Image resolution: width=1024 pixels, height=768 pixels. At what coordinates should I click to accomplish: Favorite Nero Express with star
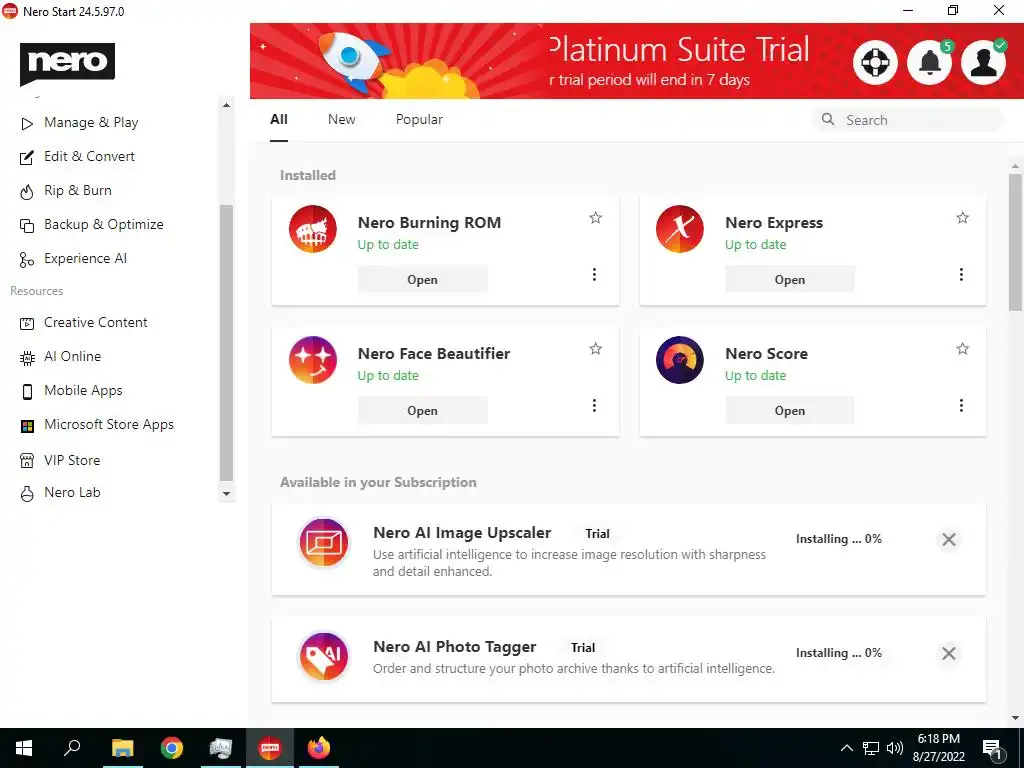pos(963,217)
